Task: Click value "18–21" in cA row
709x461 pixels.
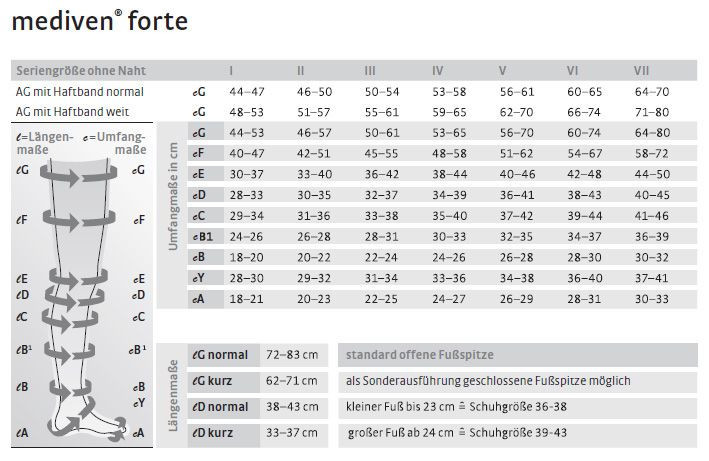Action: coord(246,299)
